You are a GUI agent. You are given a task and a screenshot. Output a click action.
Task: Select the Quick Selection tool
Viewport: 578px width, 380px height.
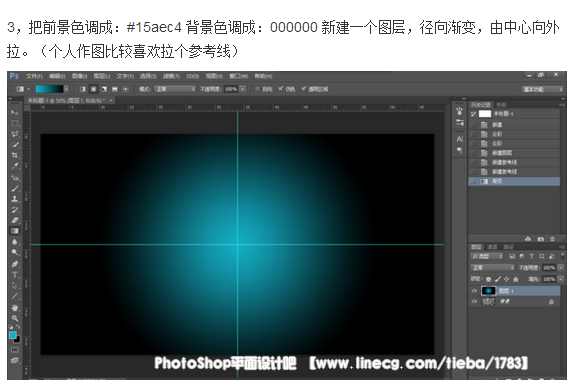coord(15,144)
